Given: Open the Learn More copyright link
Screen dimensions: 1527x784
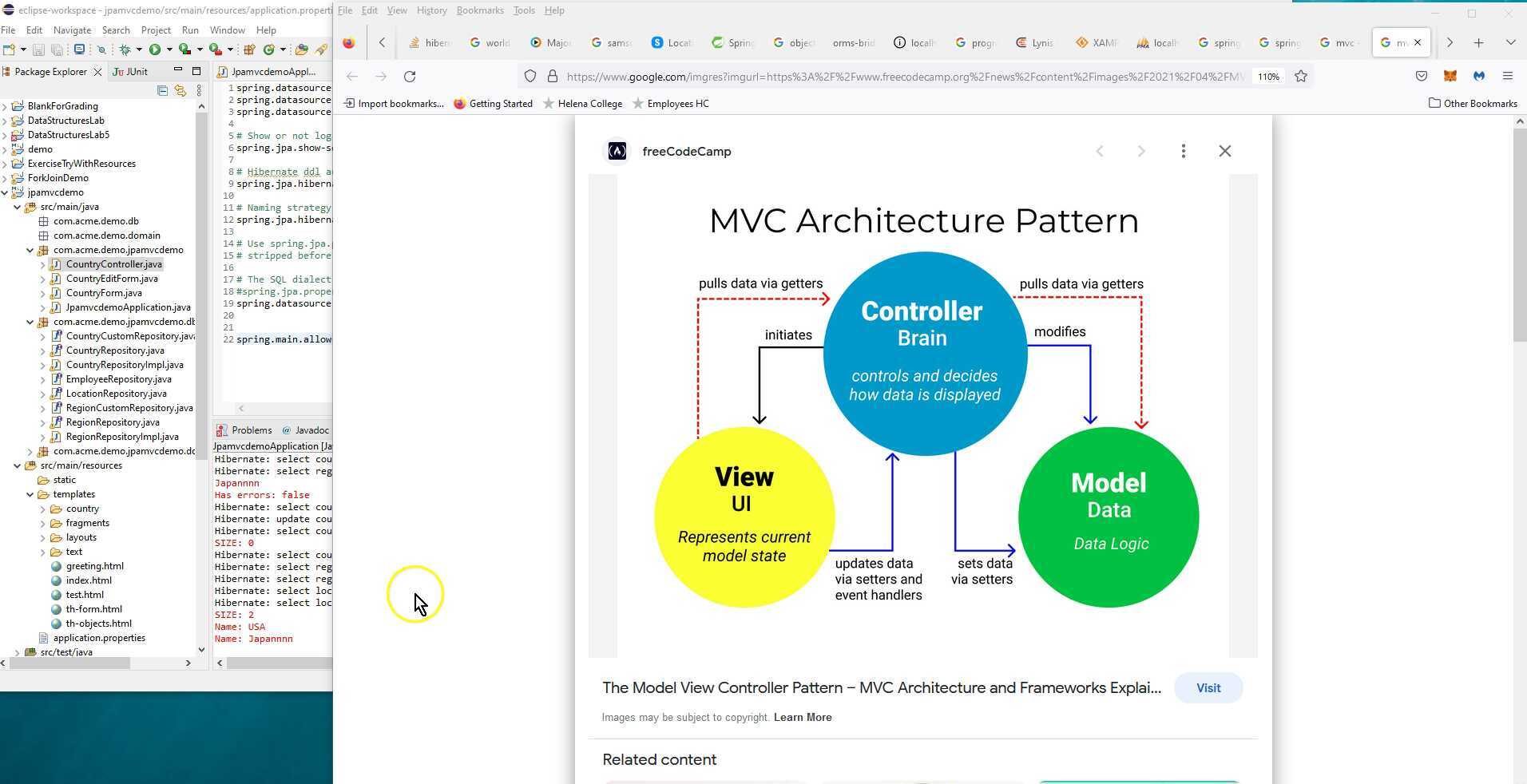Looking at the screenshot, I should point(803,717).
